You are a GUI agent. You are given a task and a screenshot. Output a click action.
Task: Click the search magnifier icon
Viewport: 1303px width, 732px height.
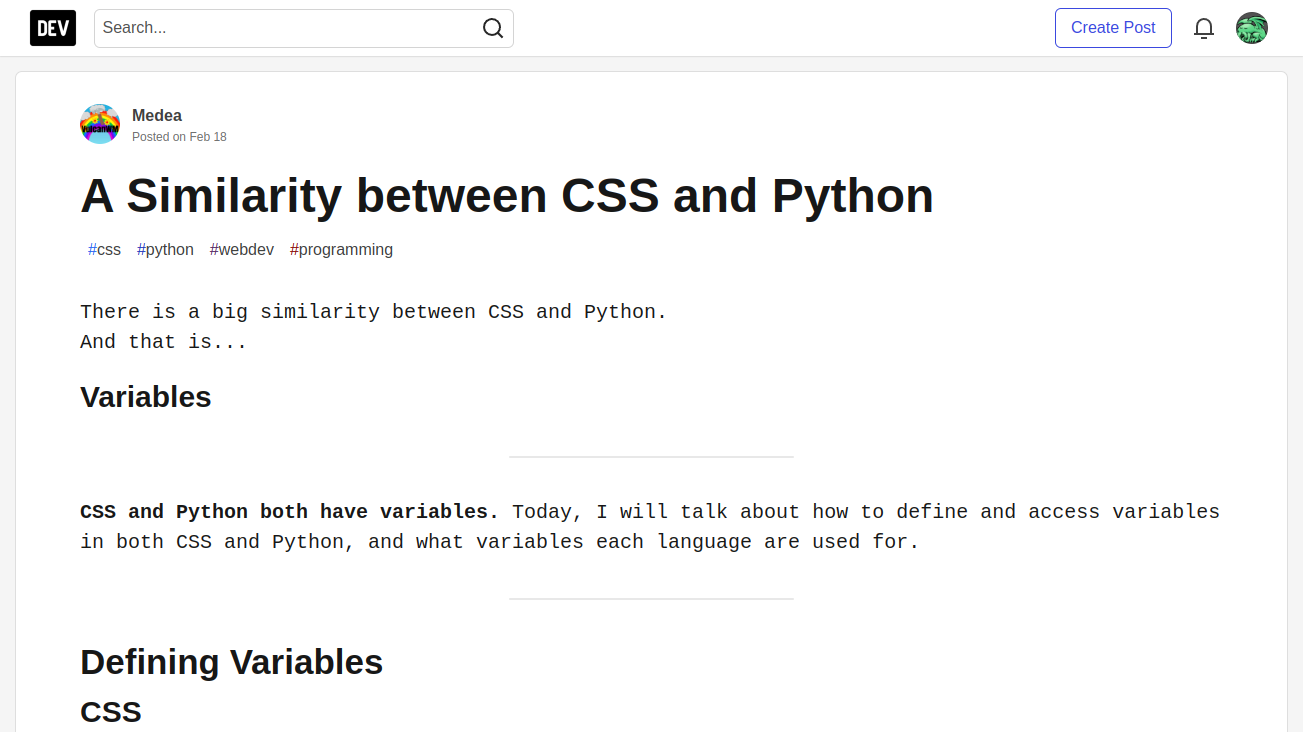pos(492,28)
